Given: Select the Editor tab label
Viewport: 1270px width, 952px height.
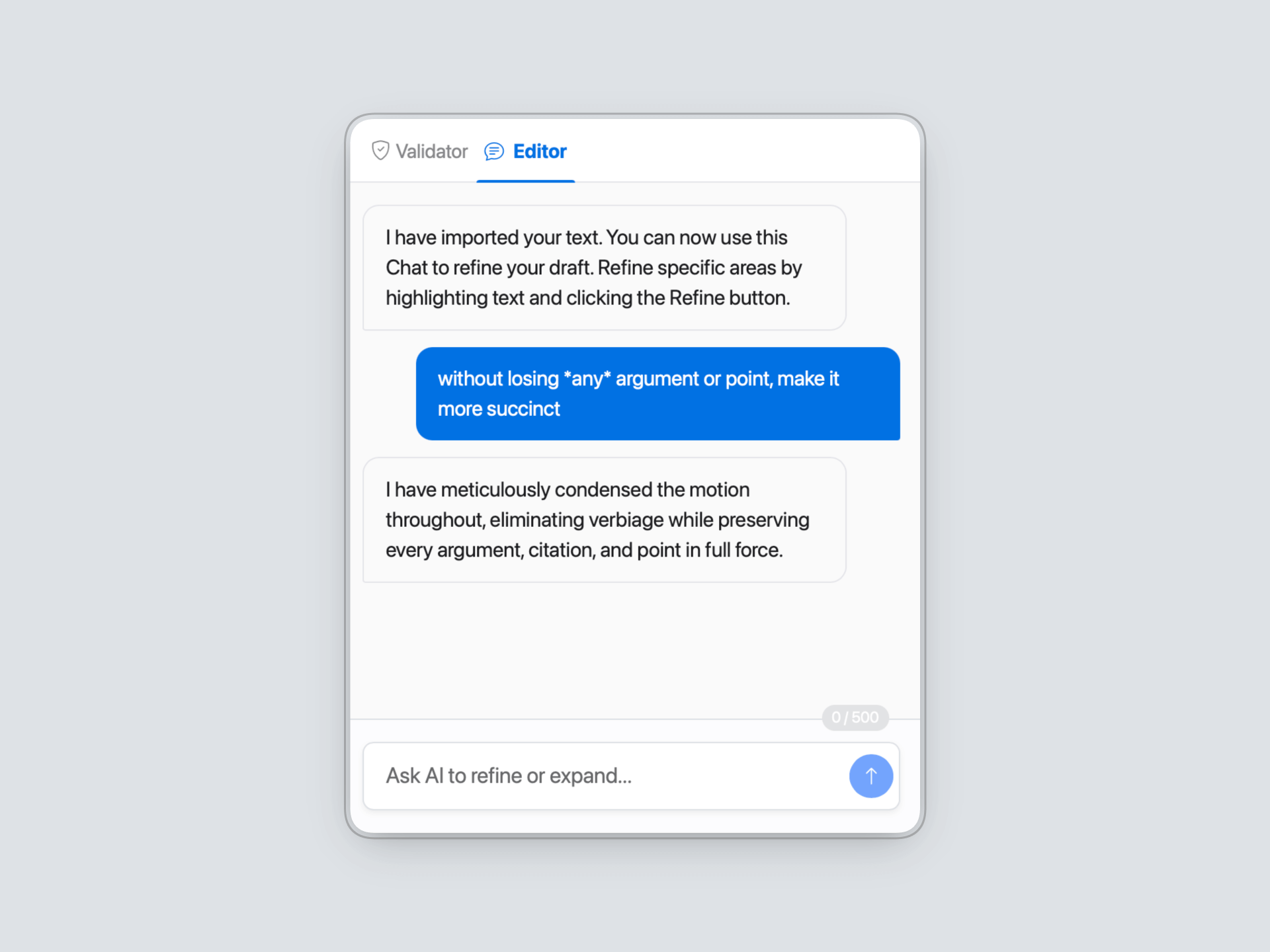Looking at the screenshot, I should 540,151.
